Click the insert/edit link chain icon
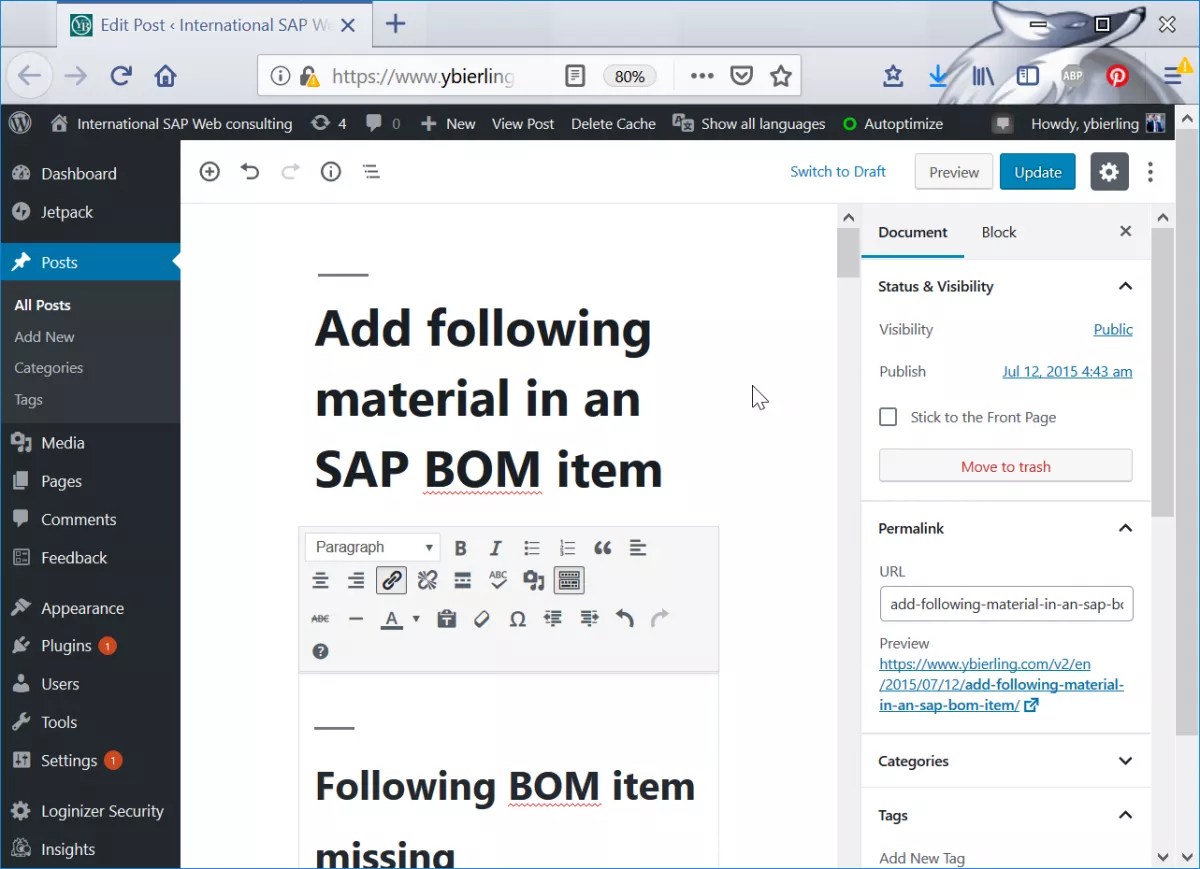This screenshot has width=1200, height=869. point(391,580)
